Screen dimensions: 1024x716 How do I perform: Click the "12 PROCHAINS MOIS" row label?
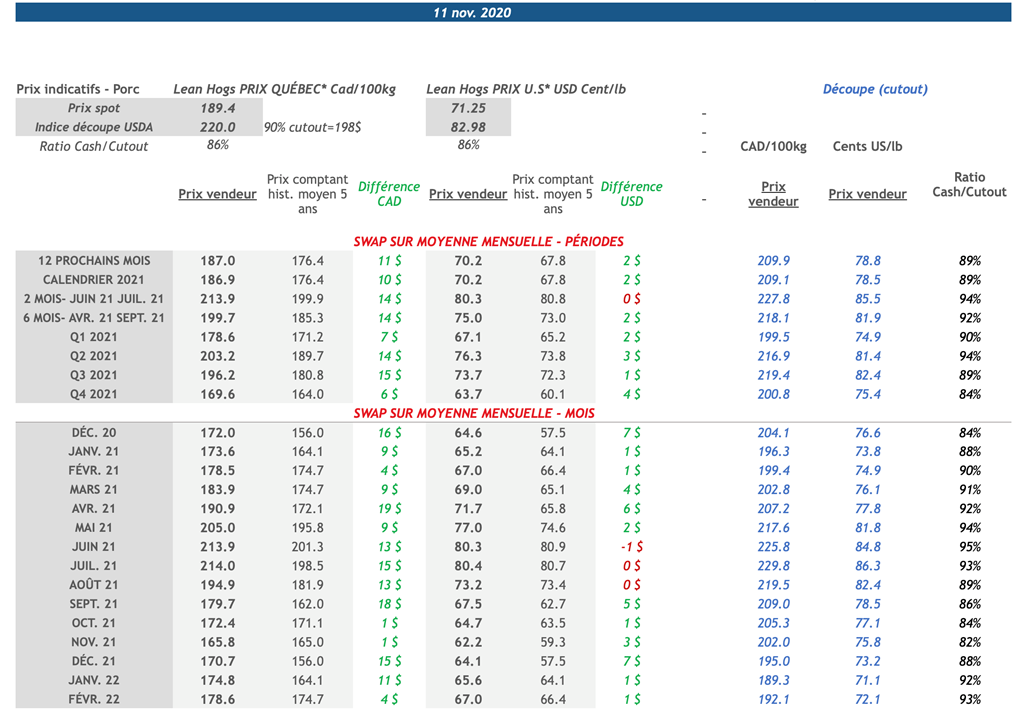[93, 260]
